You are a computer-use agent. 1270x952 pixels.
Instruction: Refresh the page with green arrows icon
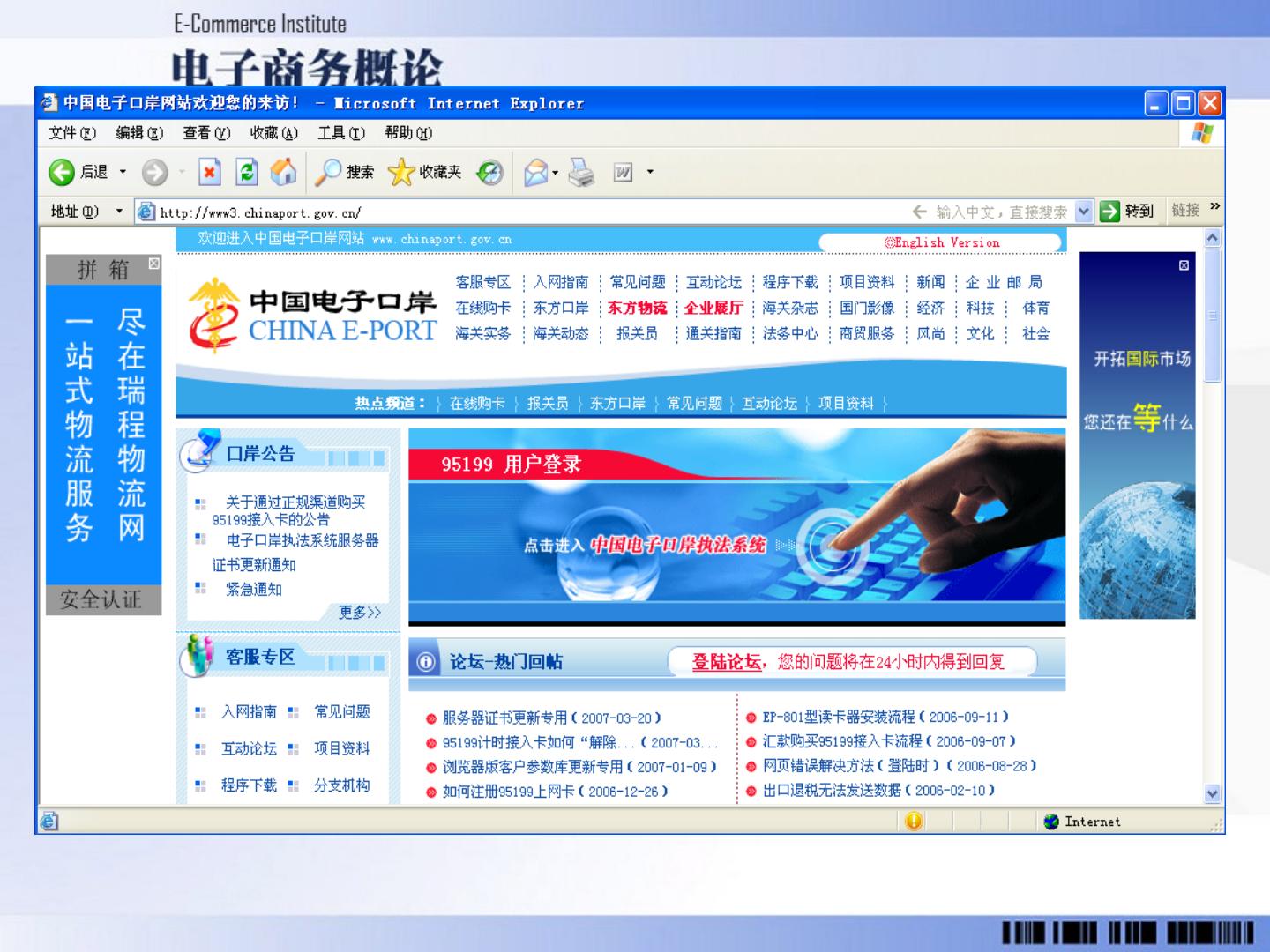(x=247, y=172)
